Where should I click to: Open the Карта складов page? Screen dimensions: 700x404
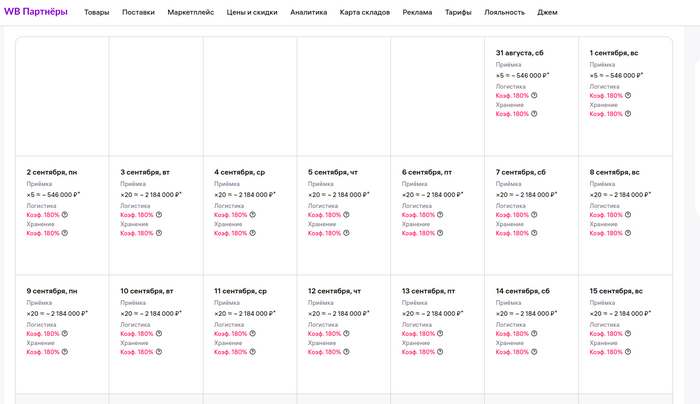[365, 13]
